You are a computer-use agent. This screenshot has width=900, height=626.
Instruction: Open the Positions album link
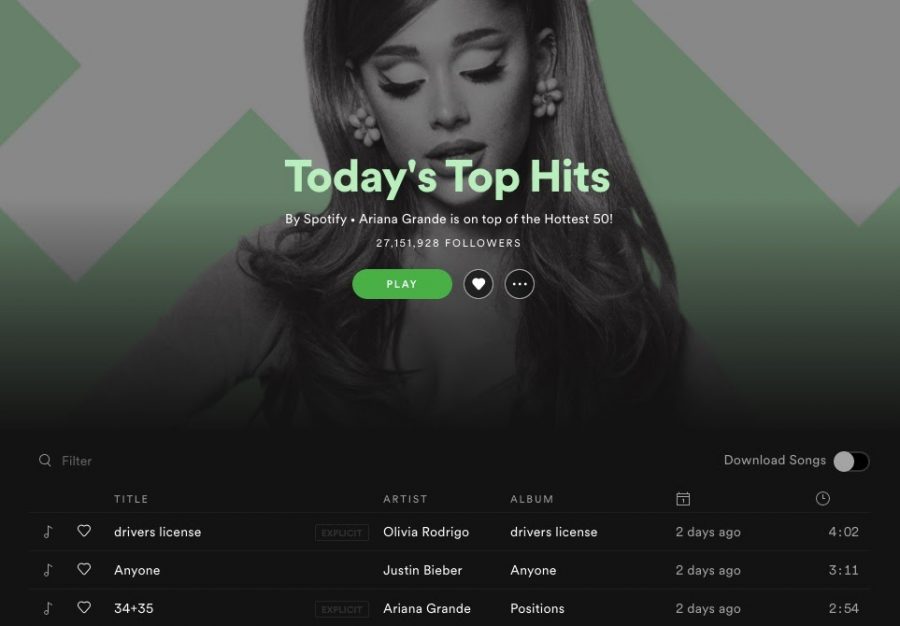point(537,608)
